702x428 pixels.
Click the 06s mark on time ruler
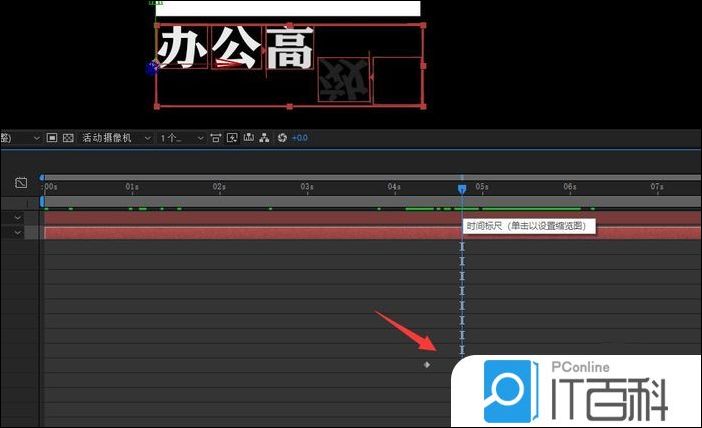click(x=569, y=187)
